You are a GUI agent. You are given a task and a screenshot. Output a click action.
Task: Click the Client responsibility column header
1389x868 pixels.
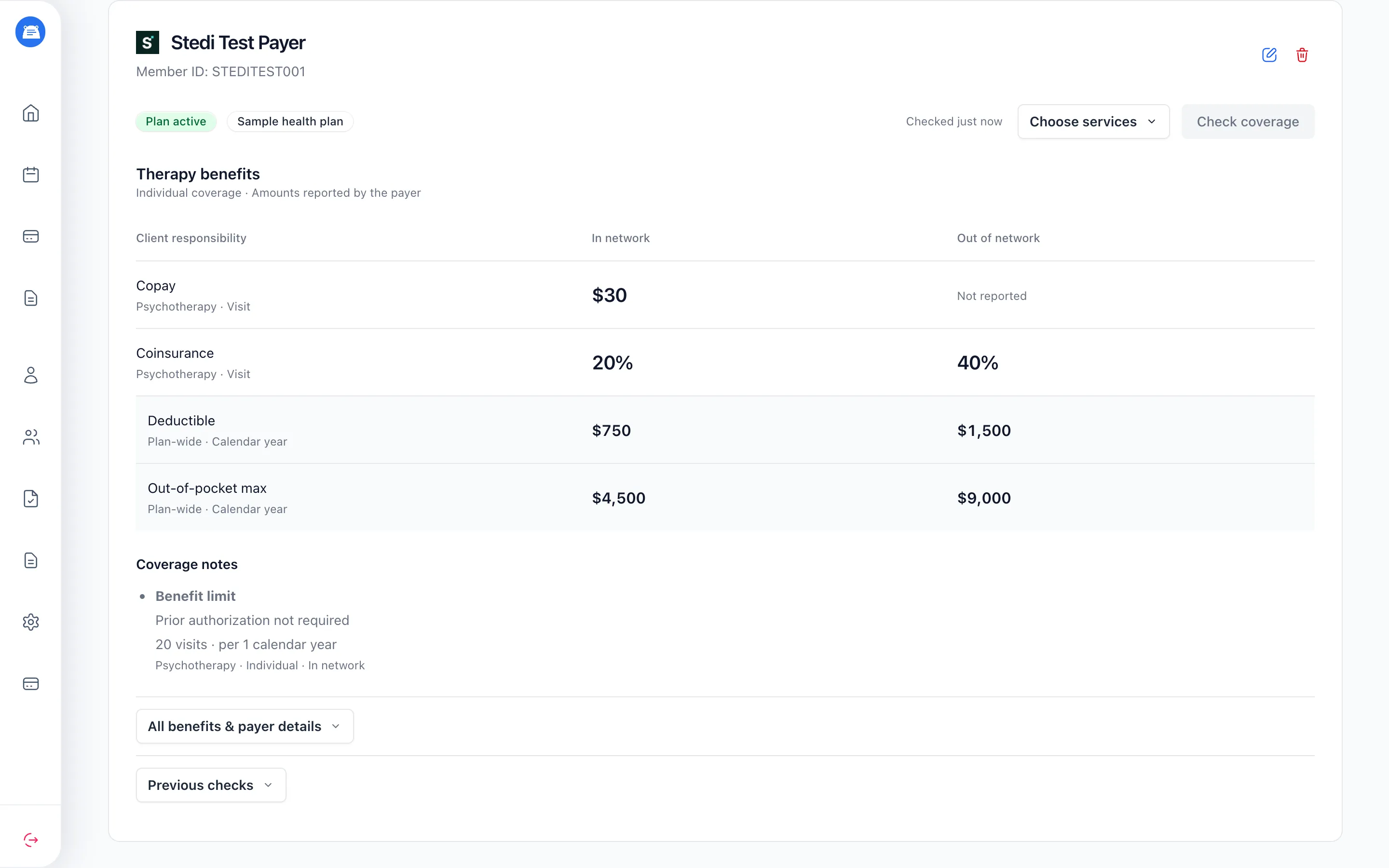point(191,238)
